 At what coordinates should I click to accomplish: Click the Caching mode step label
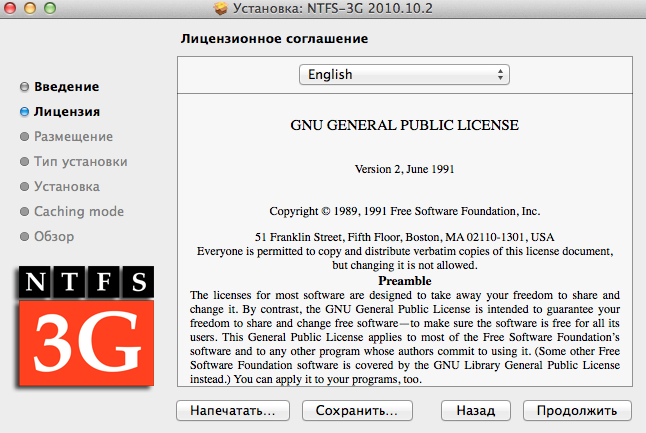(79, 211)
